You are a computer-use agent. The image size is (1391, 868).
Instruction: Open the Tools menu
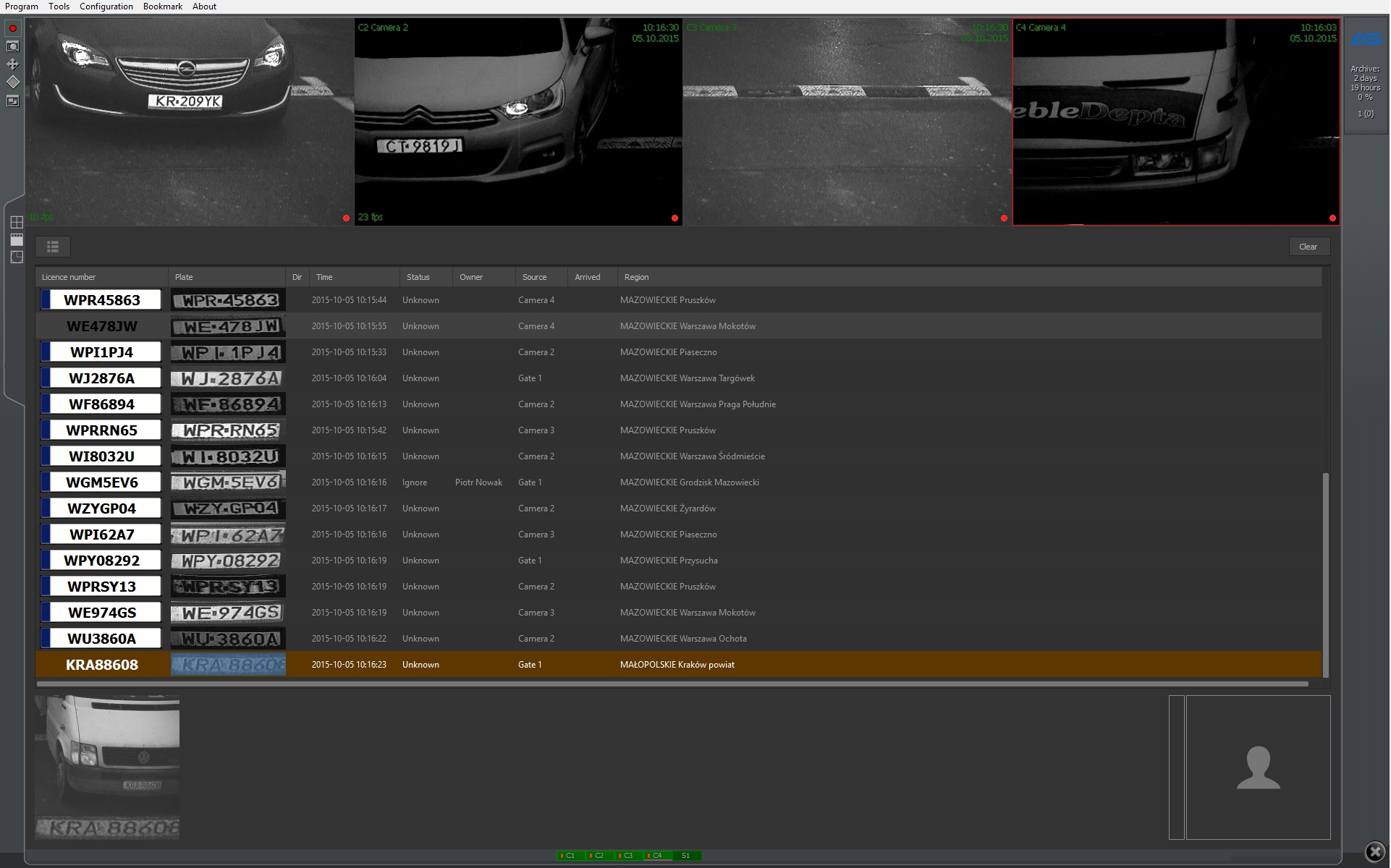point(59,7)
